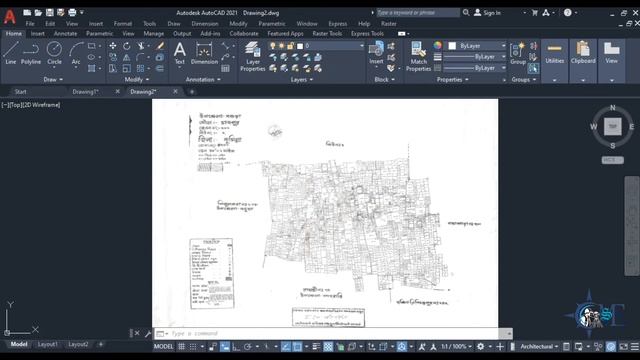The width and height of the screenshot is (640, 360).
Task: Click the Save icon in quick access toolbar
Action: pyautogui.click(x=49, y=13)
